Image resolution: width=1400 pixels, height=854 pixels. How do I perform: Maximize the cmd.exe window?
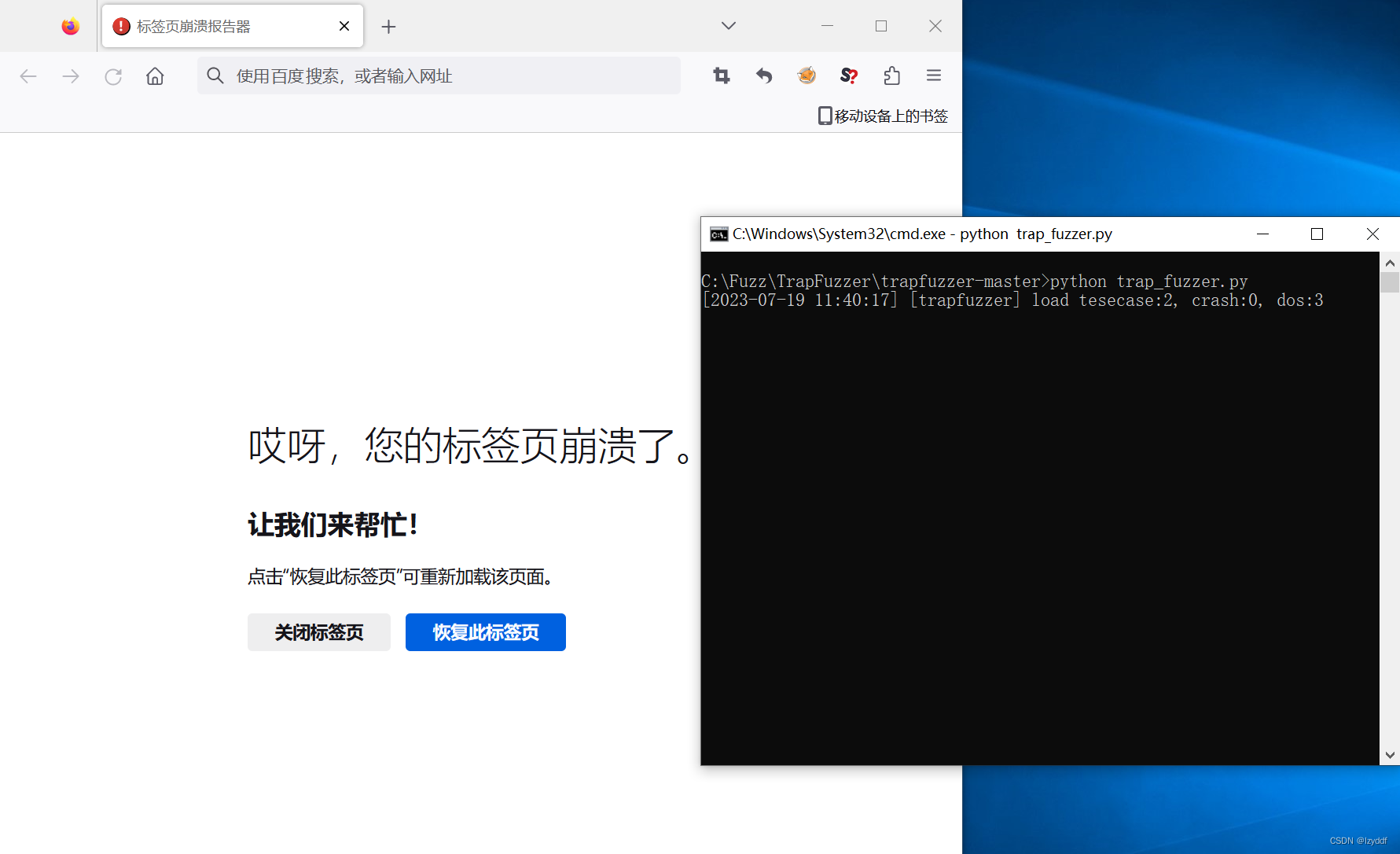click(1317, 234)
